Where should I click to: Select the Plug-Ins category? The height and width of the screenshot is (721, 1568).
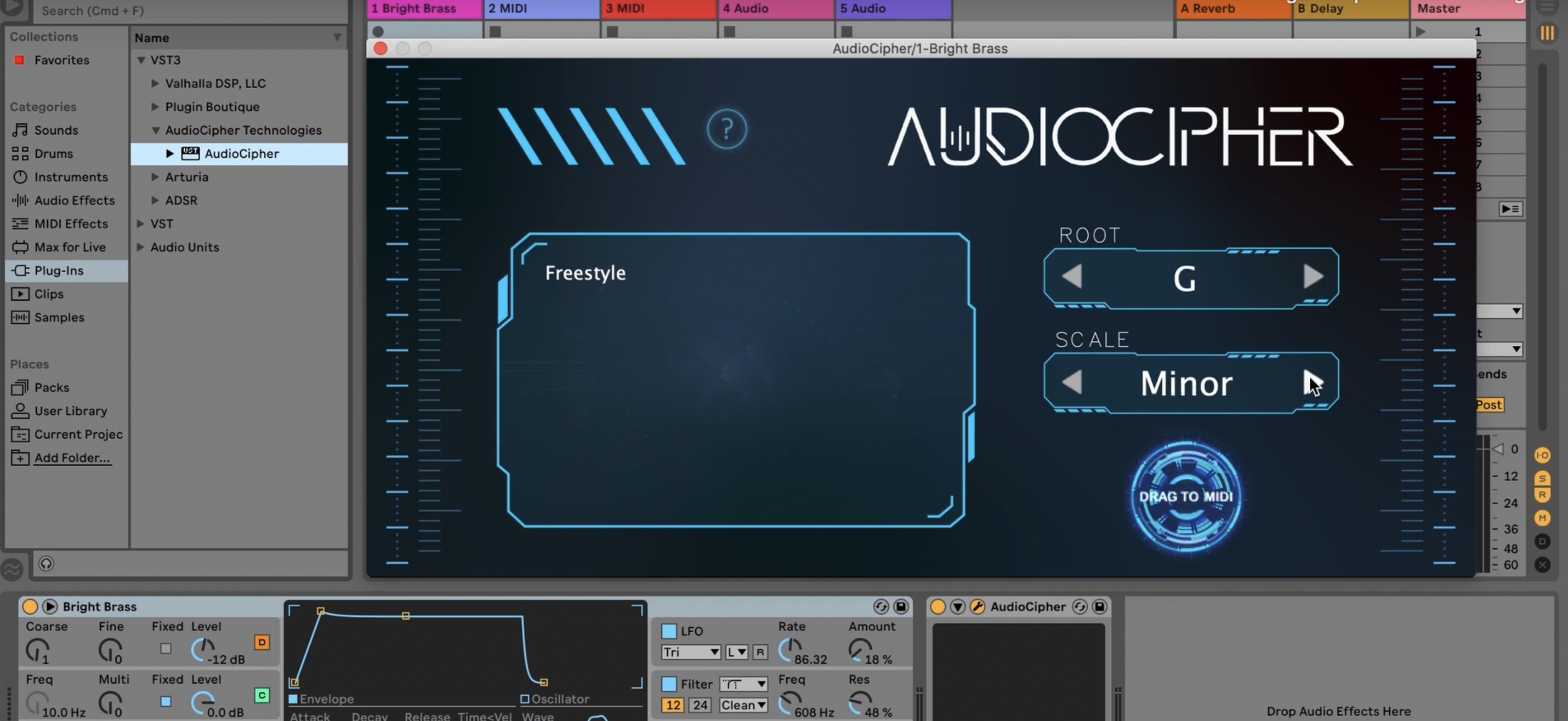point(66,271)
